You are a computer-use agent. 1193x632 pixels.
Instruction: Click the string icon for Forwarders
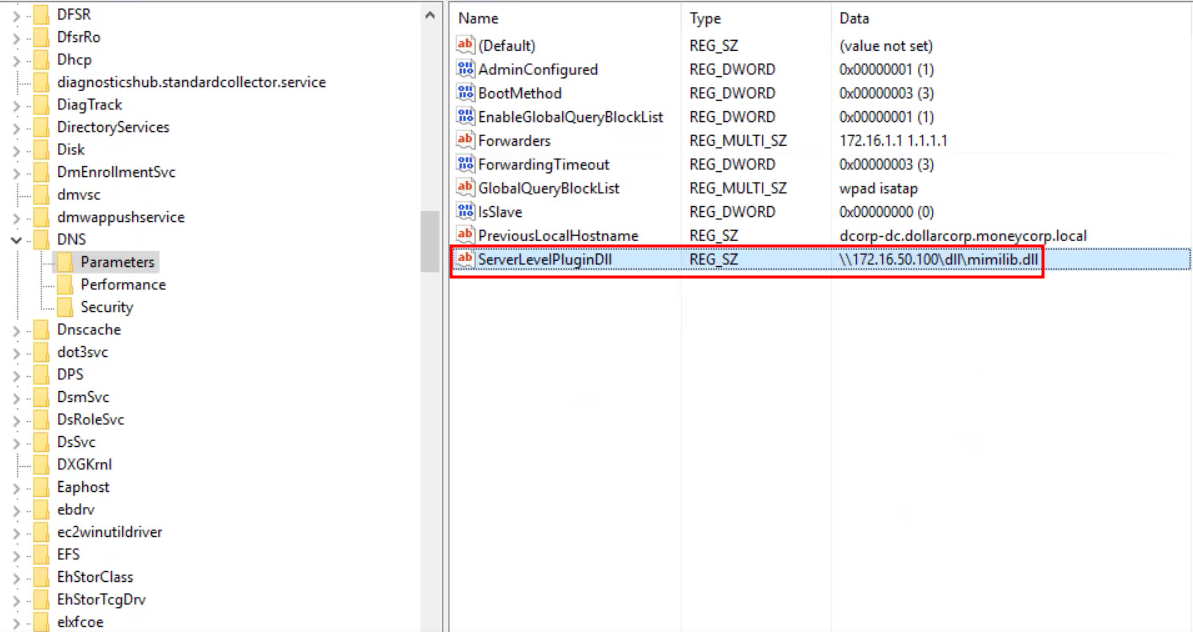click(x=465, y=140)
